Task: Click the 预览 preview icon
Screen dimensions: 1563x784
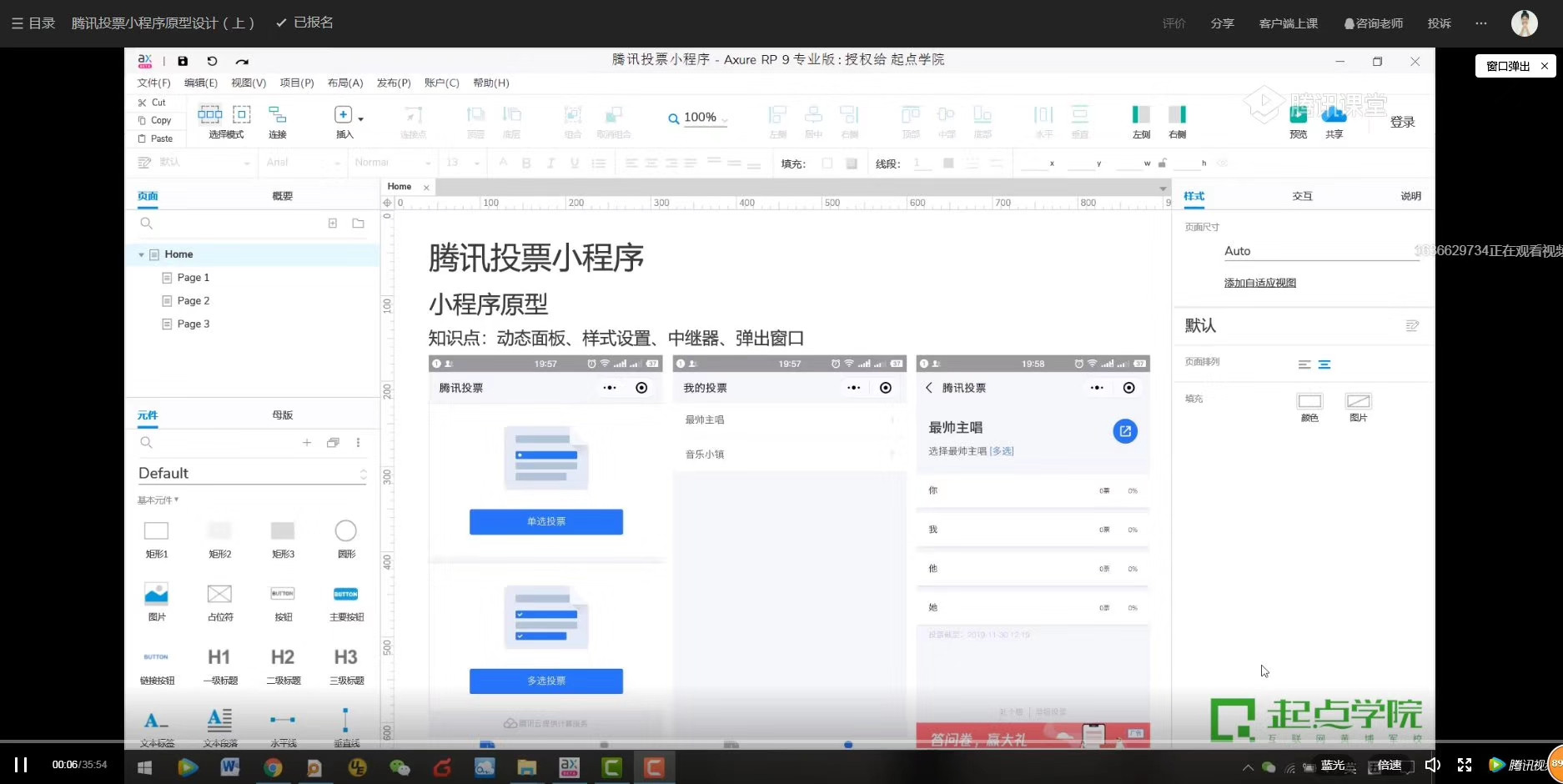Action: click(x=1298, y=116)
